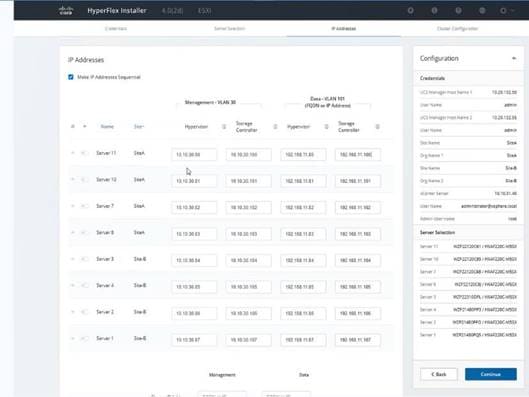Edit Server 3 data hypervisor IP field
This screenshot has height=397, width=529.
[x=303, y=260]
